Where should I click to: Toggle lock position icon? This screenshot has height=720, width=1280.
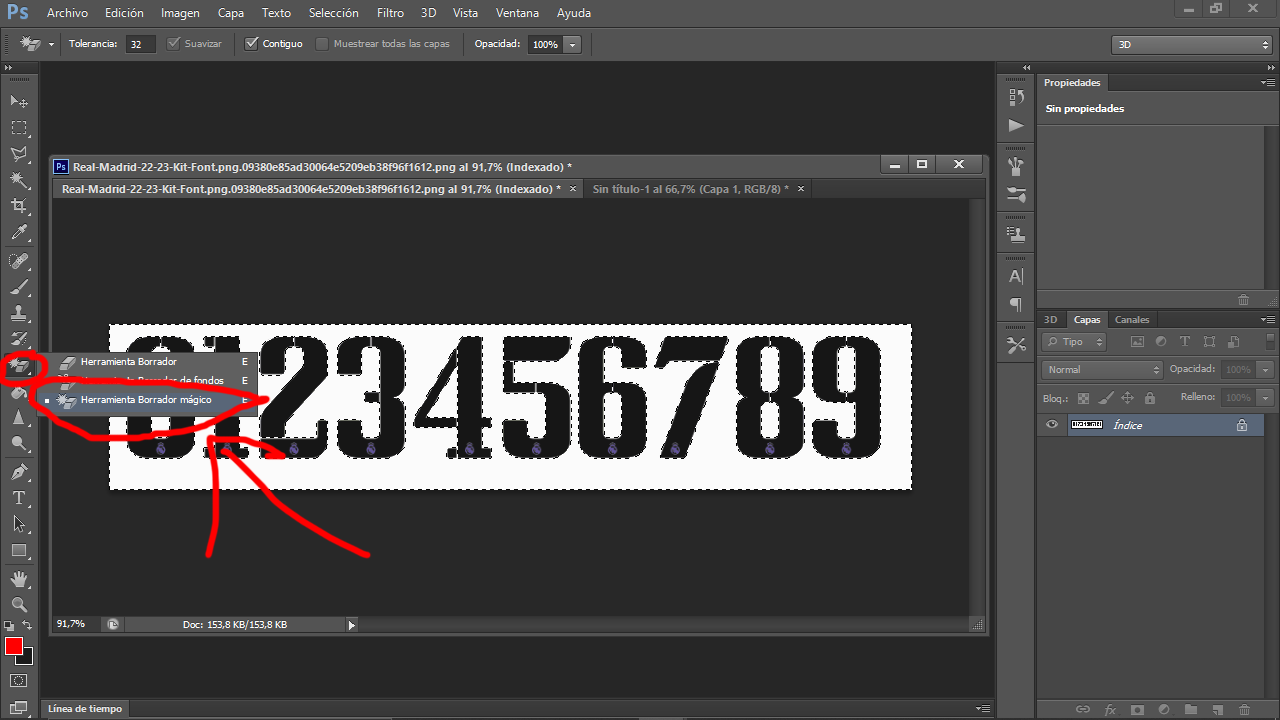1127,398
